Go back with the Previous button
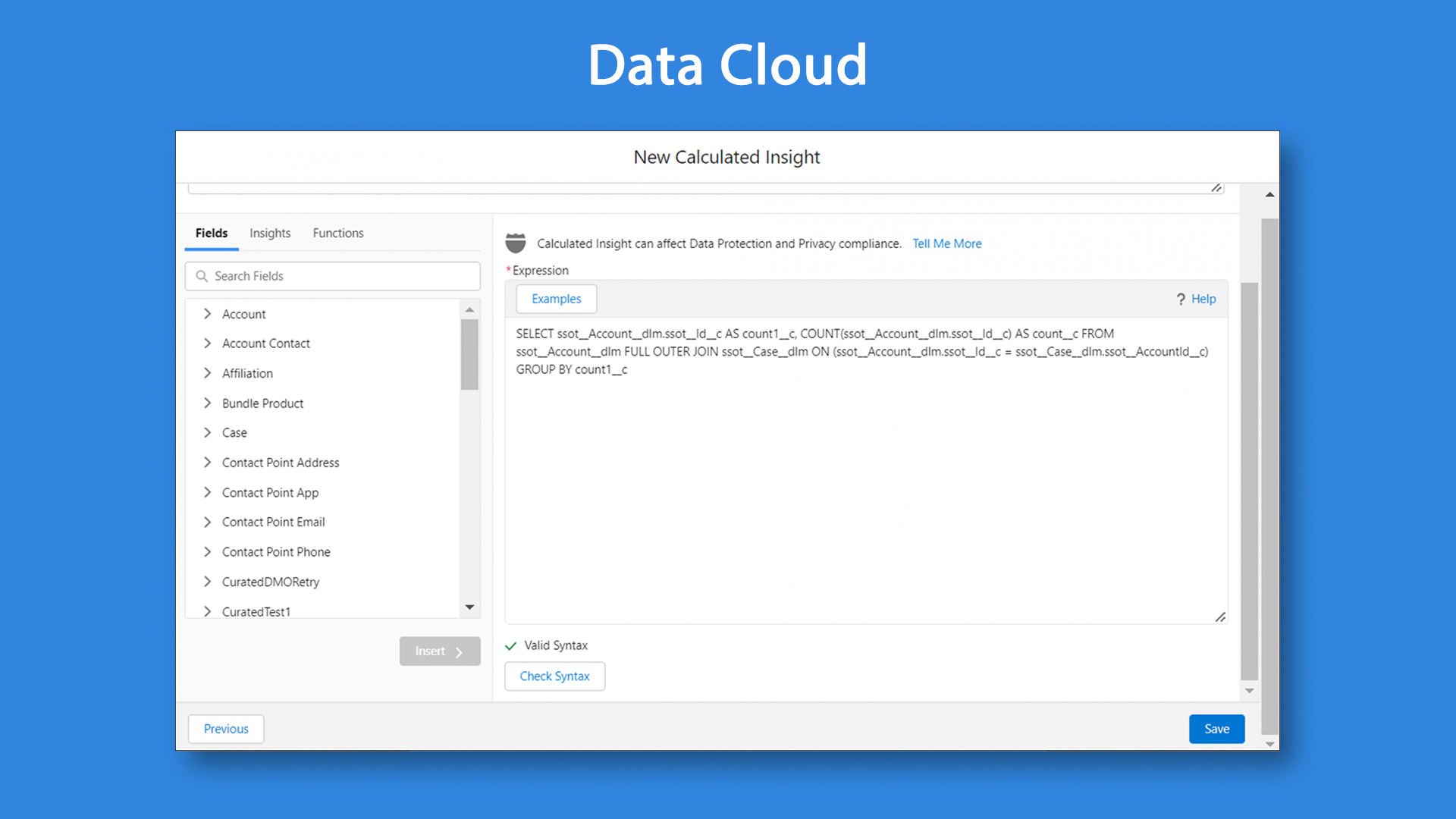 pyautogui.click(x=226, y=730)
